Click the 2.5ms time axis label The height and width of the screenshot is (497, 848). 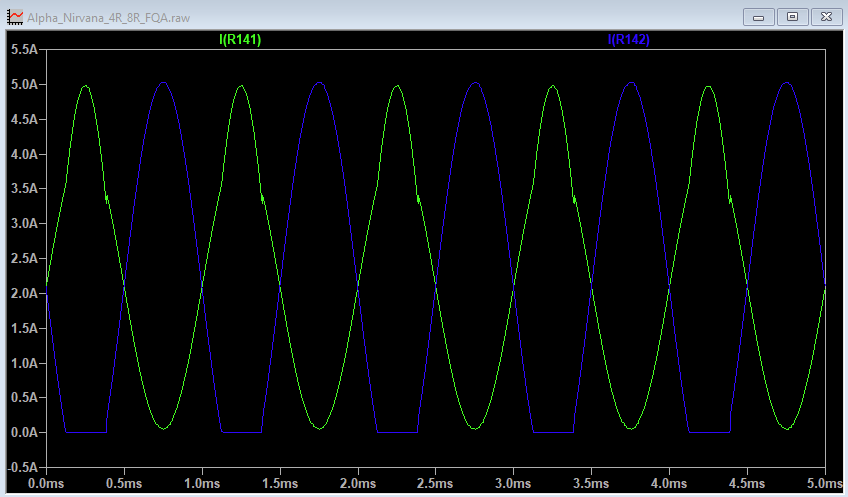tap(435, 483)
